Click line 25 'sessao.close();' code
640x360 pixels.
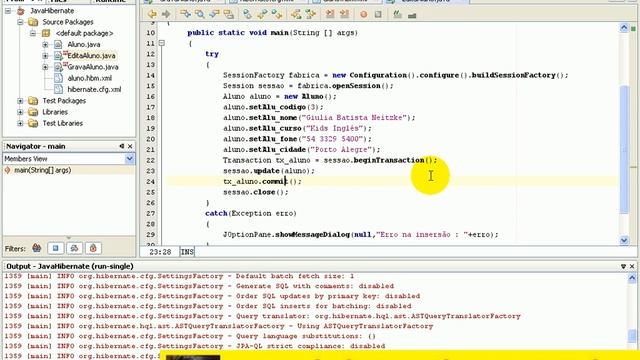coord(256,192)
